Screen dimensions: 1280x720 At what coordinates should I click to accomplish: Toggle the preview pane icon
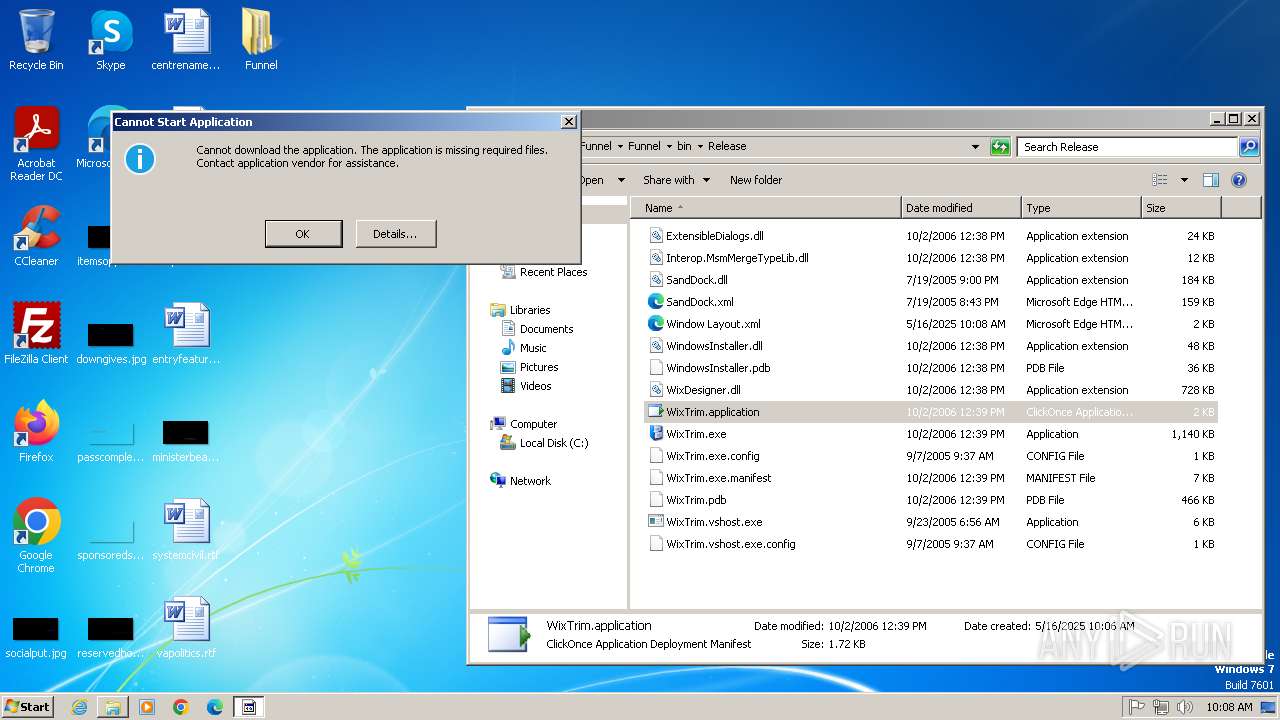click(1211, 180)
